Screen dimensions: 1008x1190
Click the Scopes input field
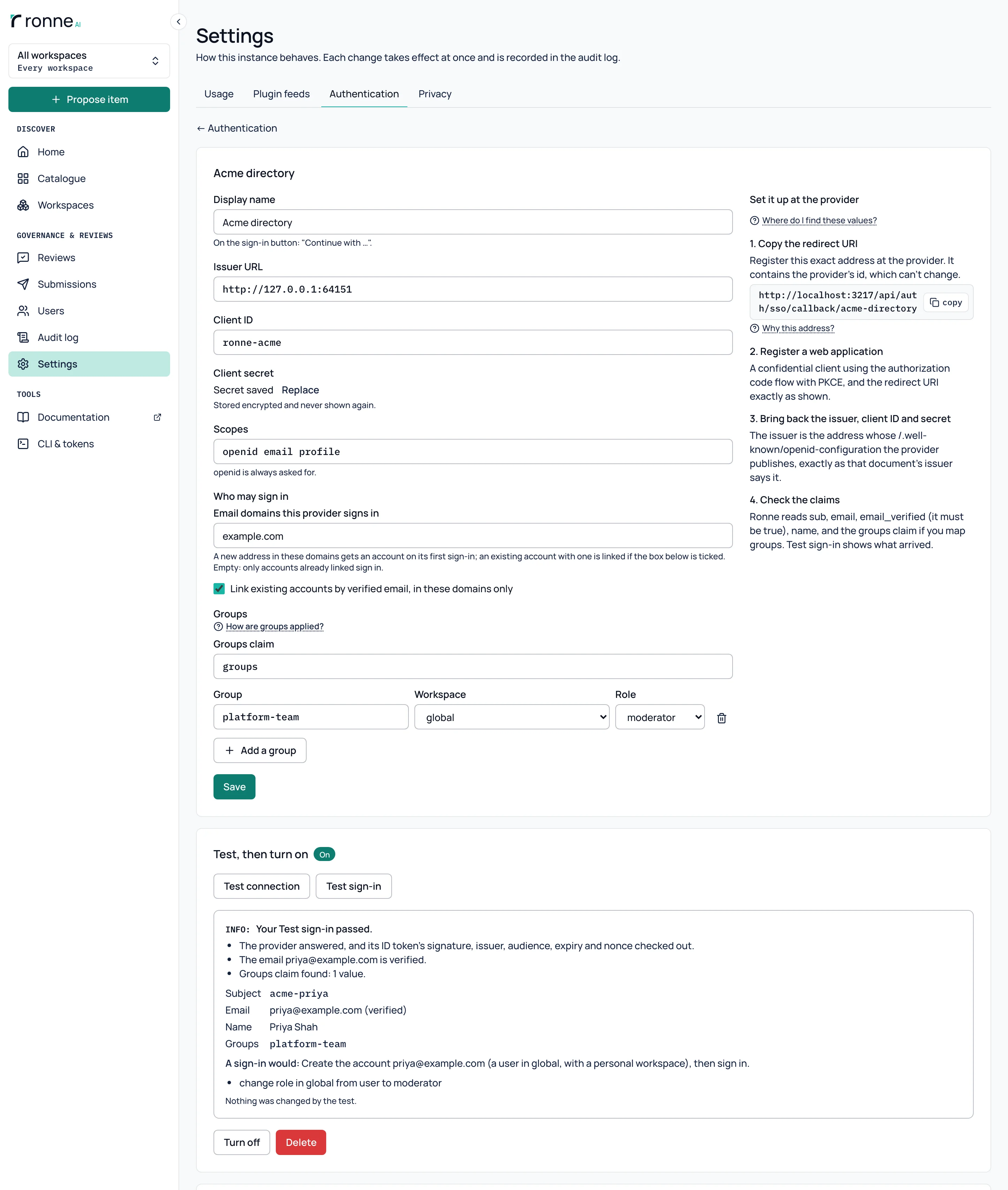tap(472, 451)
